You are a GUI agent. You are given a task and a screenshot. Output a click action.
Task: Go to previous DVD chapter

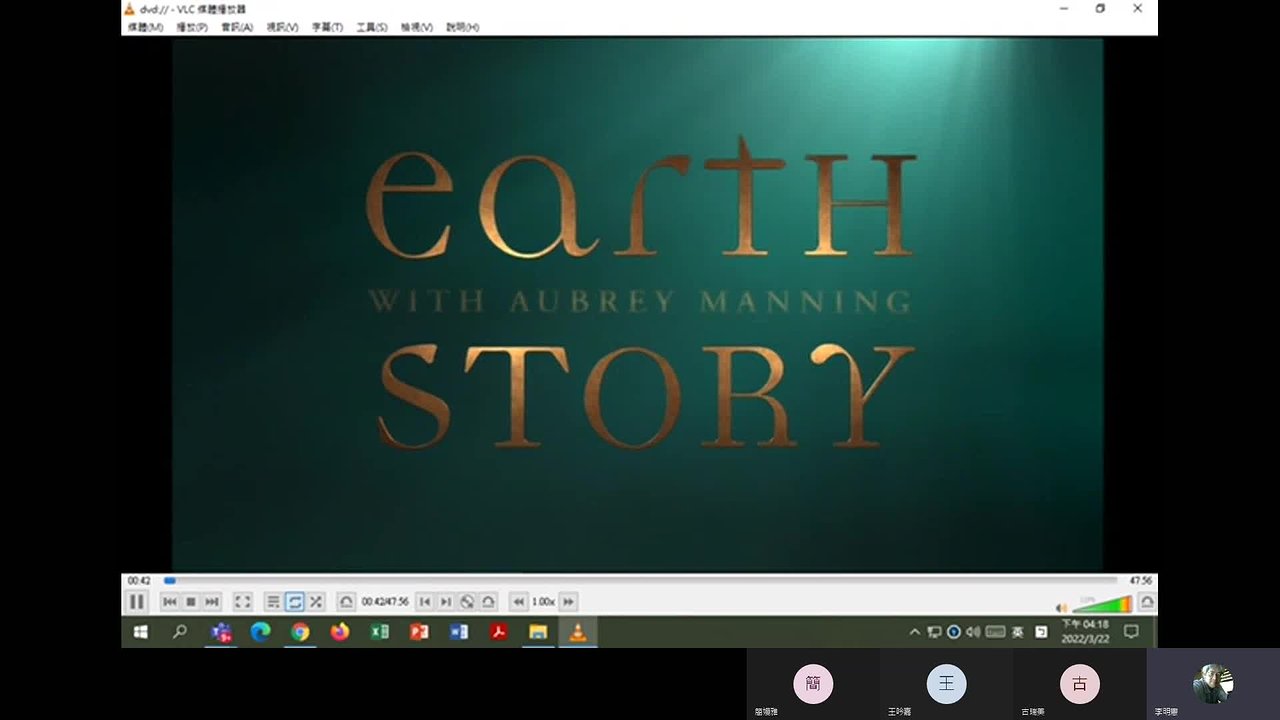425,602
